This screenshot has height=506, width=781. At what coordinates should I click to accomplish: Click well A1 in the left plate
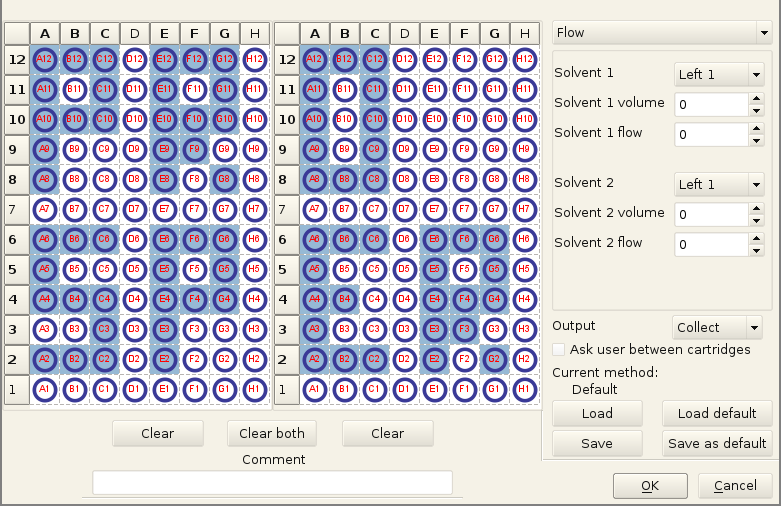pyautogui.click(x=45, y=389)
